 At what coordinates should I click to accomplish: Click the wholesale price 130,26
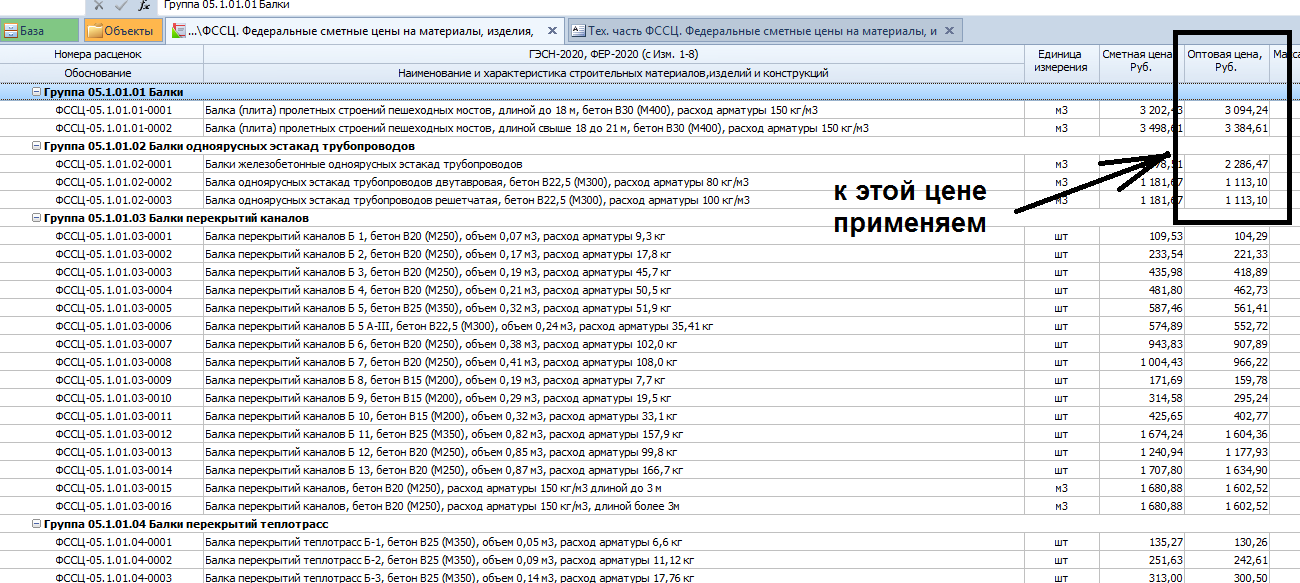click(x=1251, y=542)
